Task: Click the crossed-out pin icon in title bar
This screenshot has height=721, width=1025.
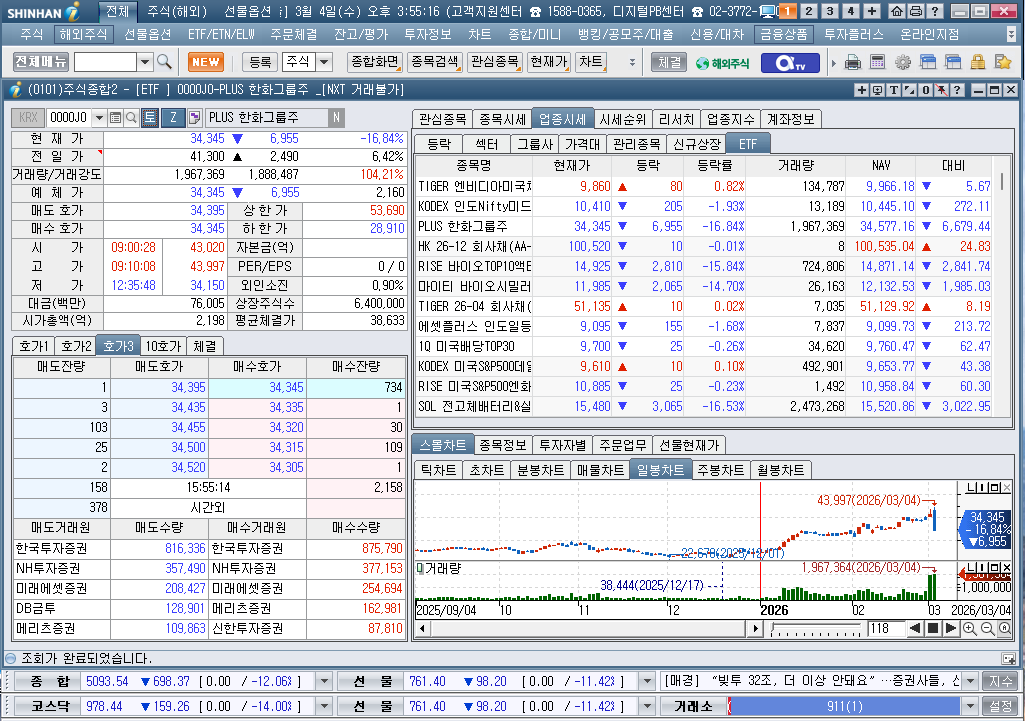Action: [x=941, y=90]
